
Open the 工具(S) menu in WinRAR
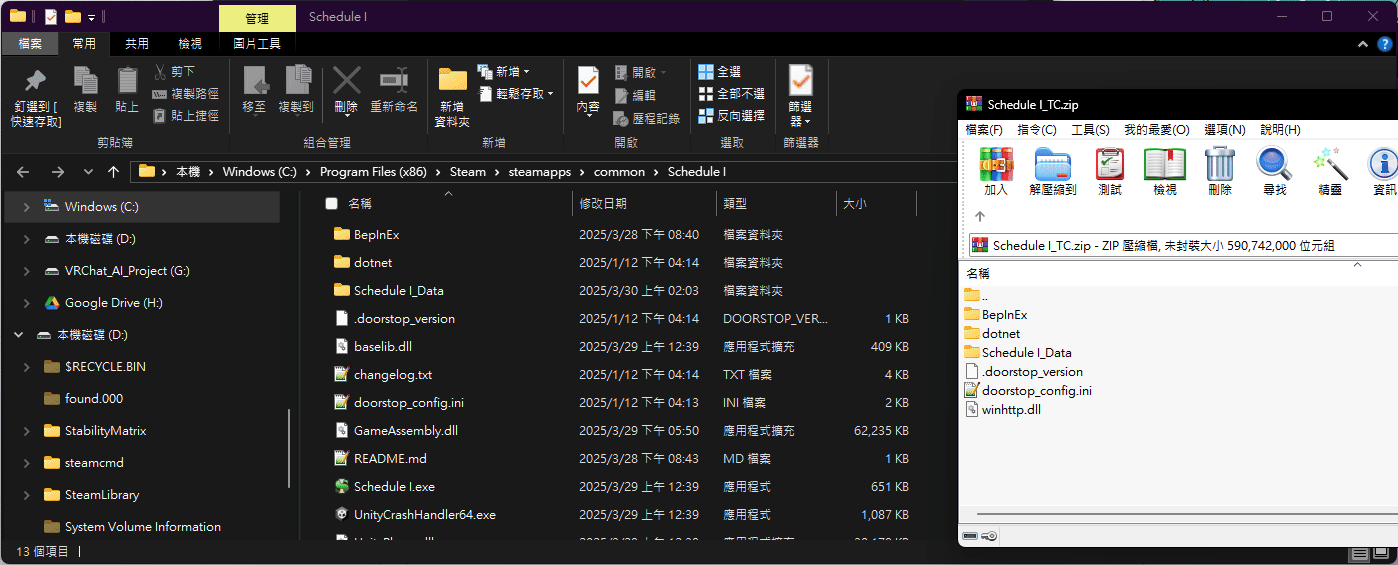click(1090, 130)
